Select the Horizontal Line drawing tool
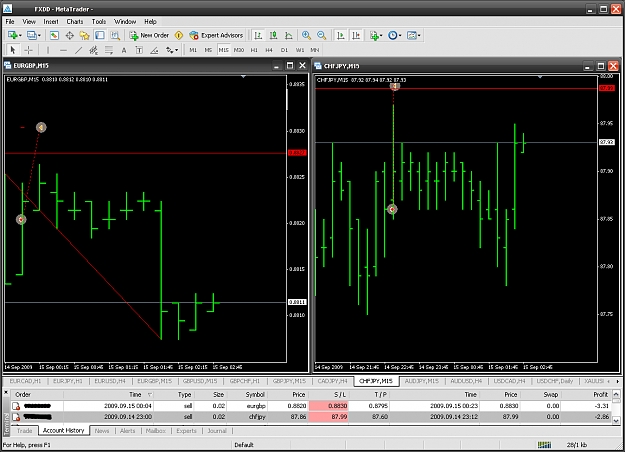Viewport: 625px width, 452px height. [63, 50]
